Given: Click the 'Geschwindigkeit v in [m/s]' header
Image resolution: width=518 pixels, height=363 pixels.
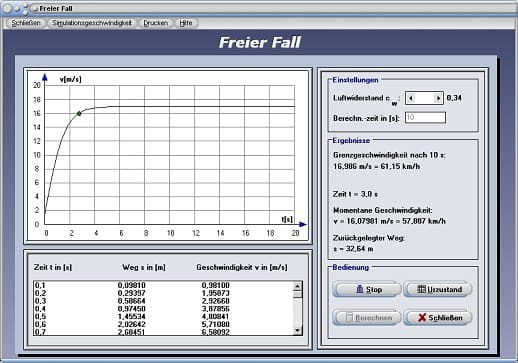Looking at the screenshot, I should 242,267.
